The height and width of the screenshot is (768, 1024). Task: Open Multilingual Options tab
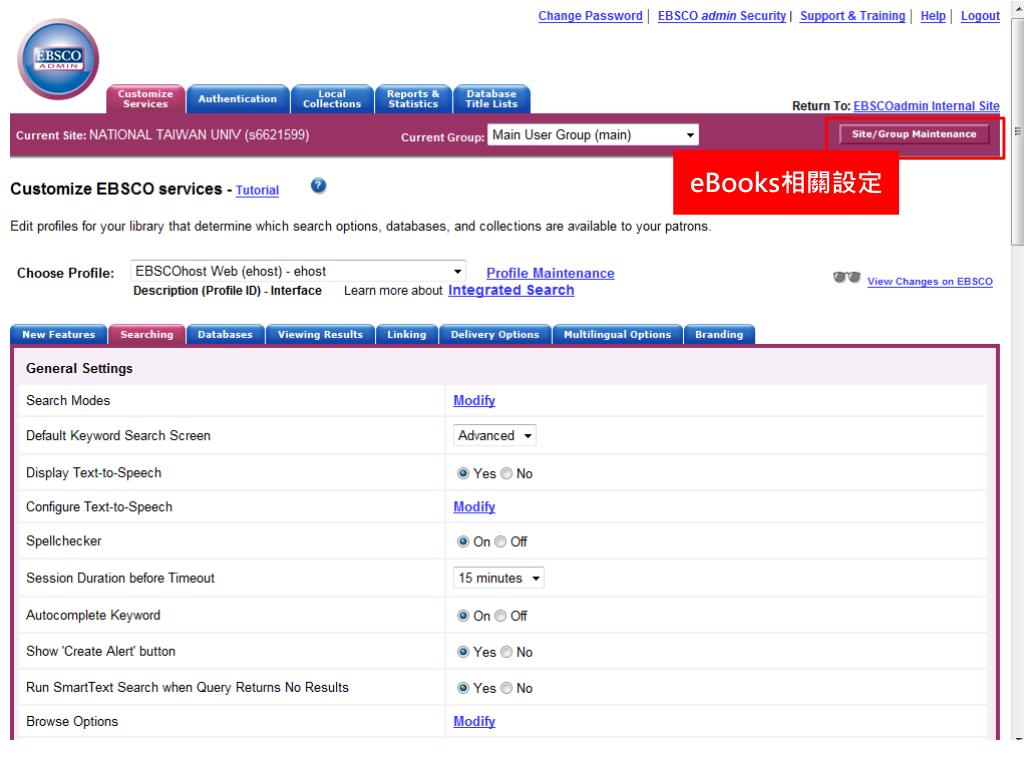click(x=617, y=334)
